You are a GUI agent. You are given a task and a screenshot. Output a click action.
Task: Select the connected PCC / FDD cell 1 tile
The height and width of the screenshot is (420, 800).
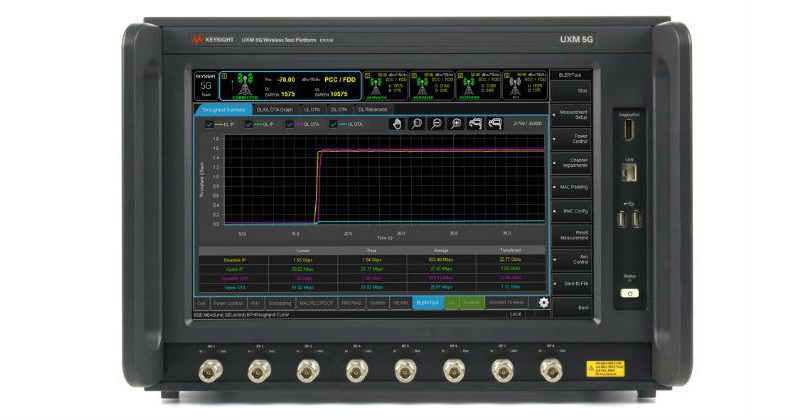291,86
